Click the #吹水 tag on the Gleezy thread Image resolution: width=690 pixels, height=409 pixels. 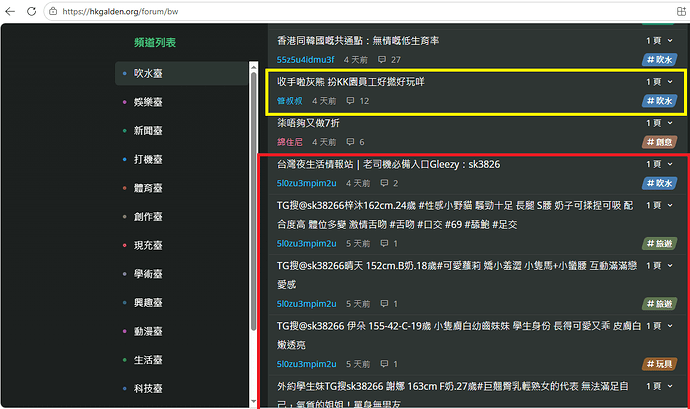click(x=659, y=183)
